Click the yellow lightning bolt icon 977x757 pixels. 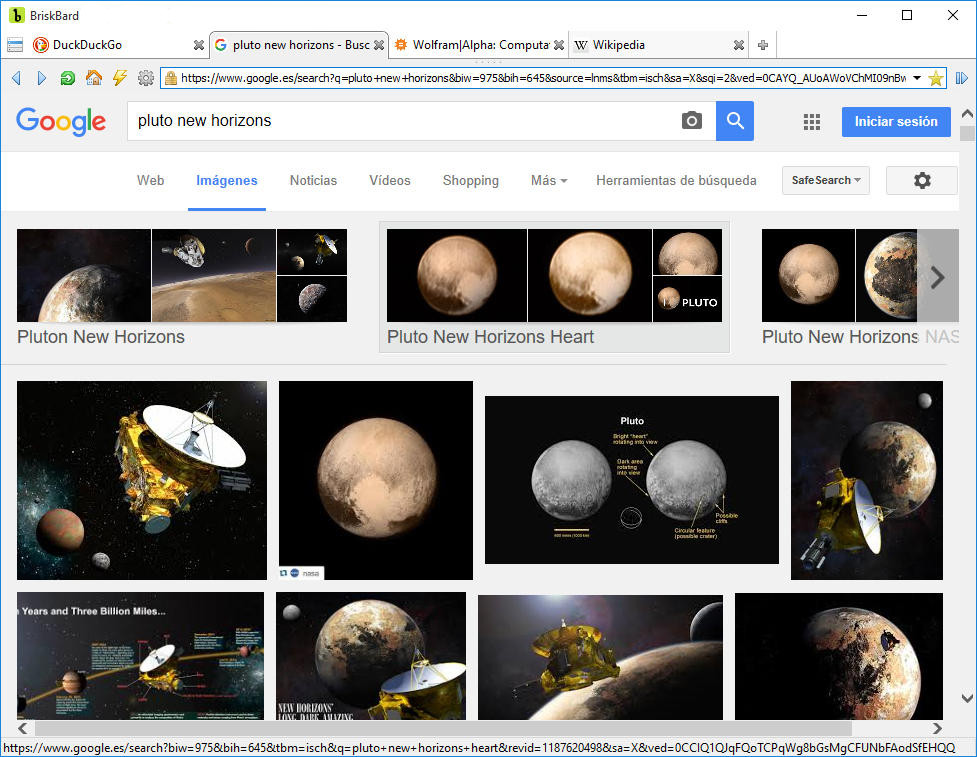click(x=120, y=78)
